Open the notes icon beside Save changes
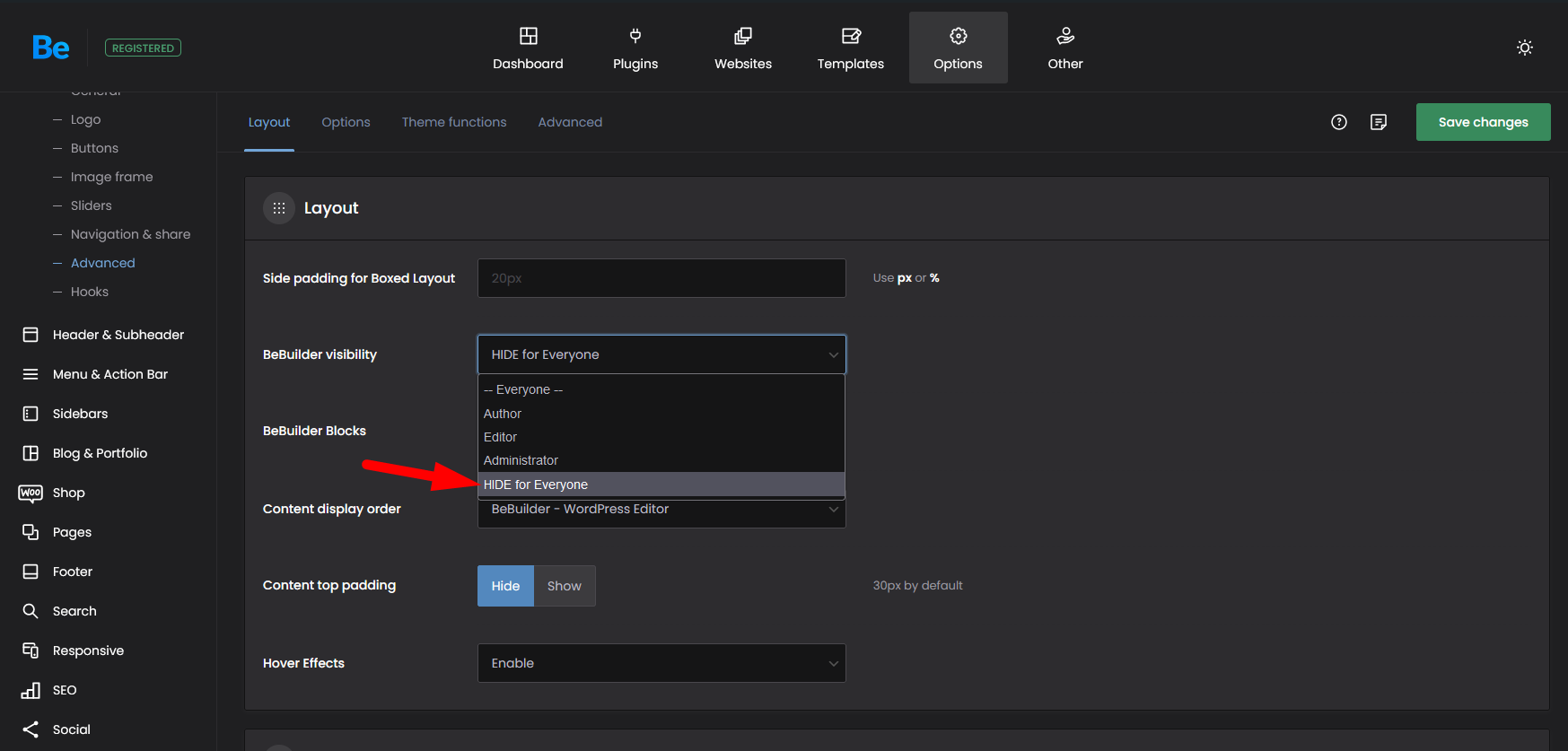 (1379, 122)
